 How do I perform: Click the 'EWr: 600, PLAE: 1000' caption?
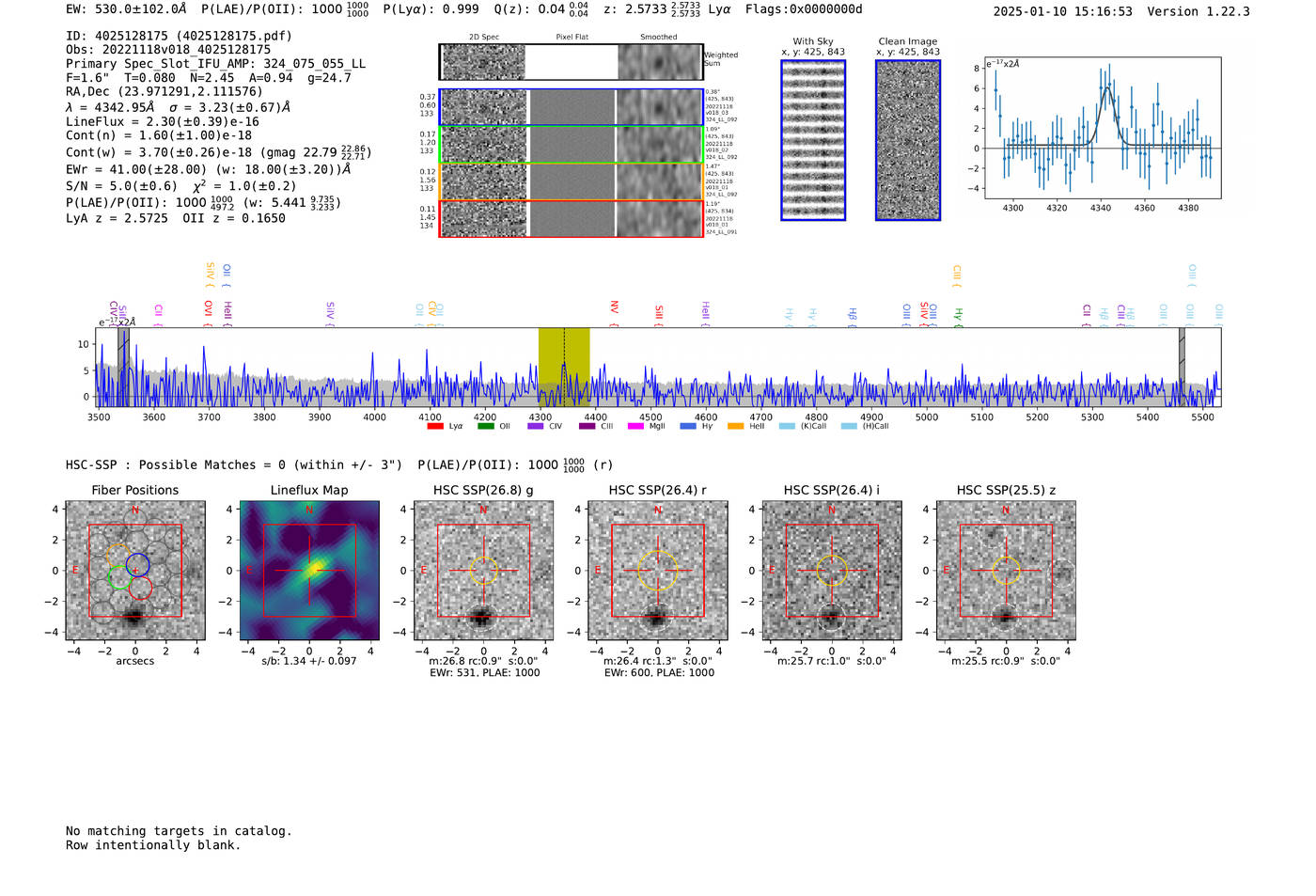[x=659, y=673]
